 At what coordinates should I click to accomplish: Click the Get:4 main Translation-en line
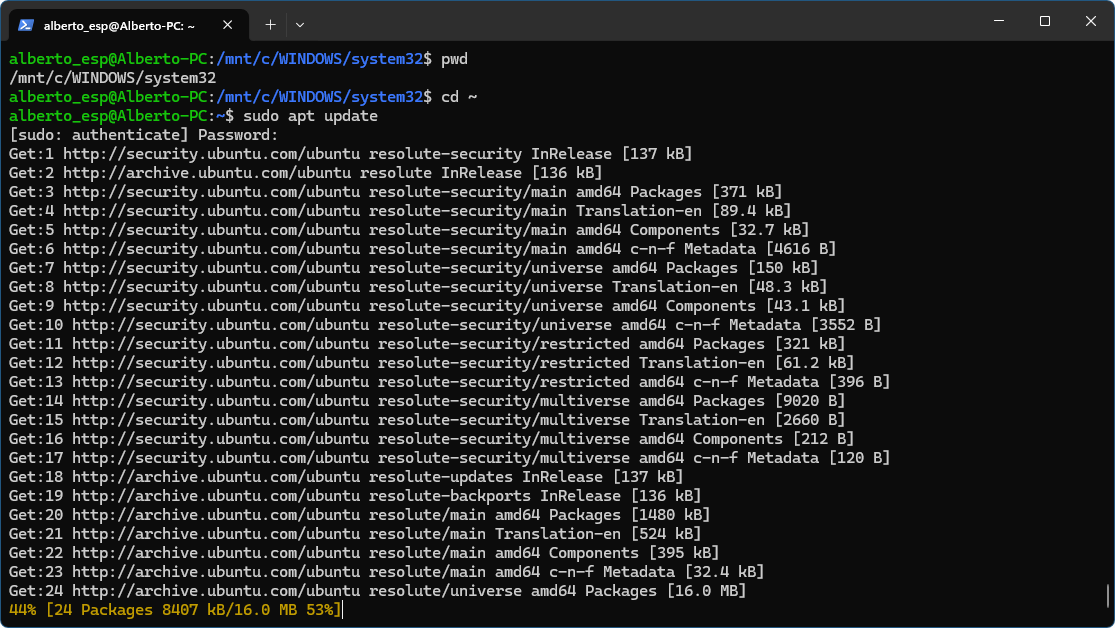(x=400, y=211)
